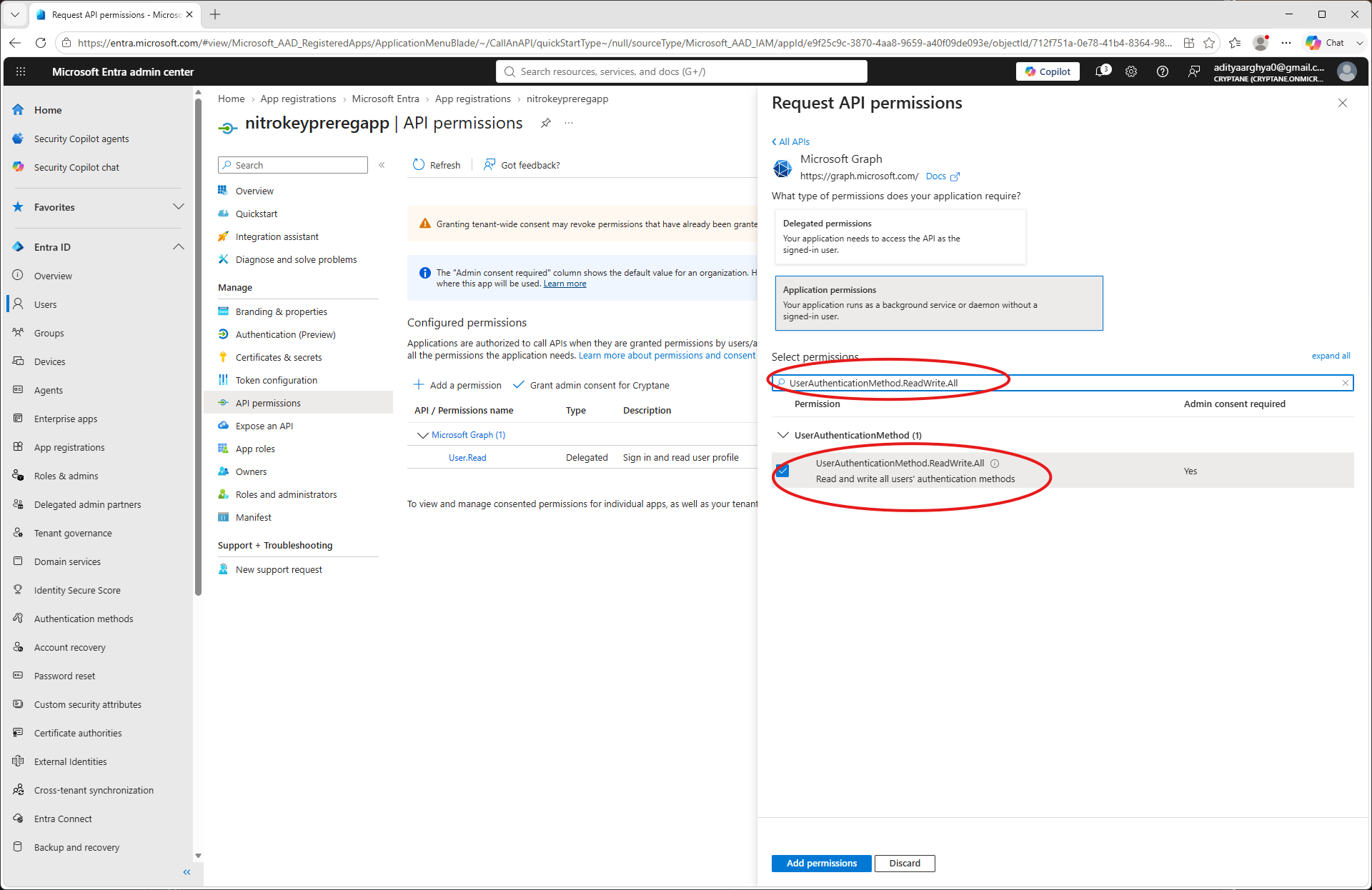
Task: Open the help question mark icon
Action: click(x=1163, y=71)
